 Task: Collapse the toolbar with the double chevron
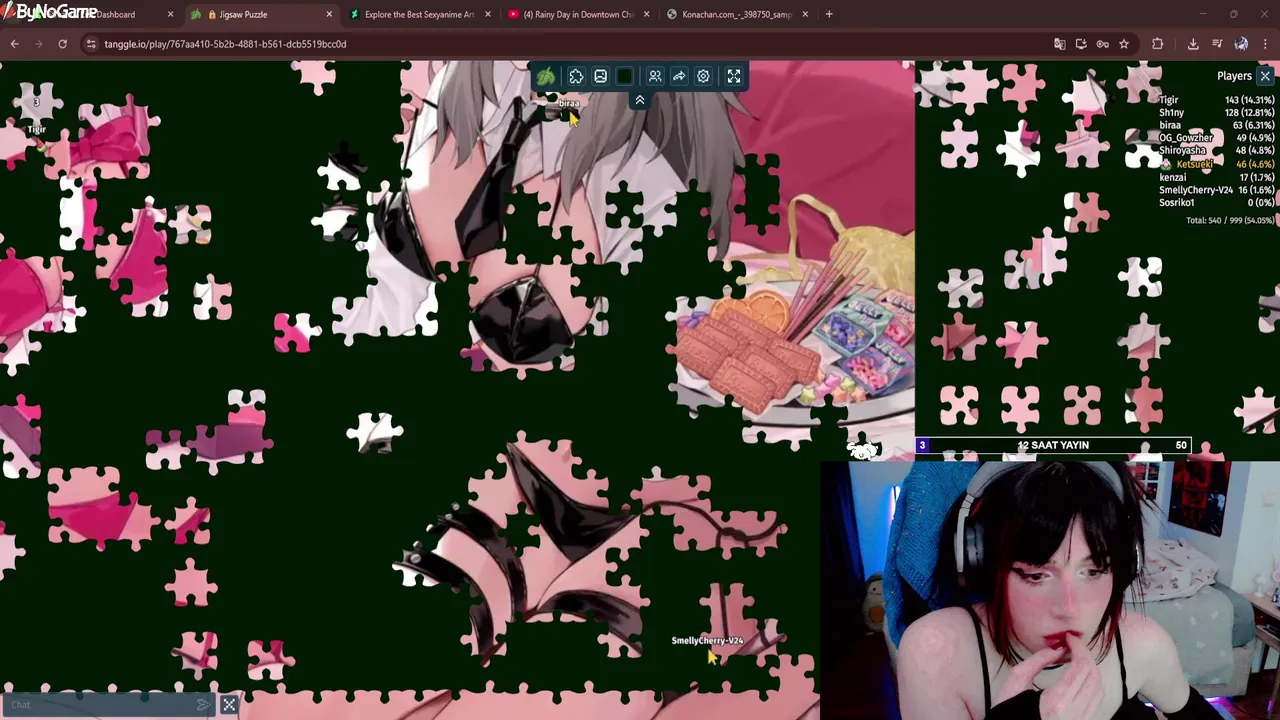[640, 100]
